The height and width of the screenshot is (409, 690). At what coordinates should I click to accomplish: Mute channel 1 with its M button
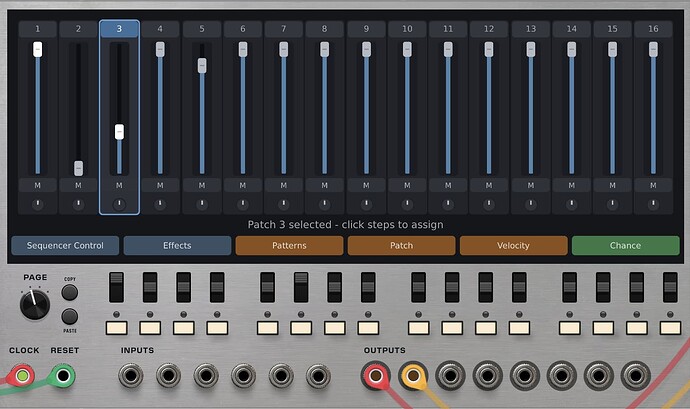(x=37, y=185)
